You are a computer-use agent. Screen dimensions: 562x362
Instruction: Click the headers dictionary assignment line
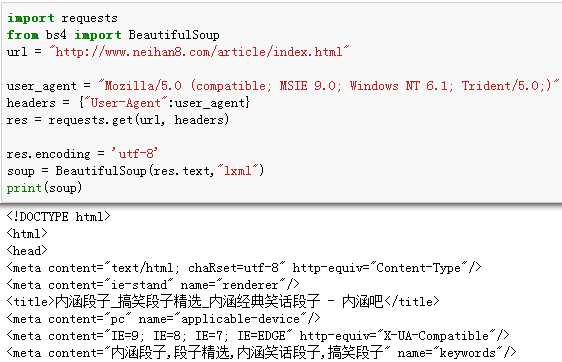pos(128,103)
